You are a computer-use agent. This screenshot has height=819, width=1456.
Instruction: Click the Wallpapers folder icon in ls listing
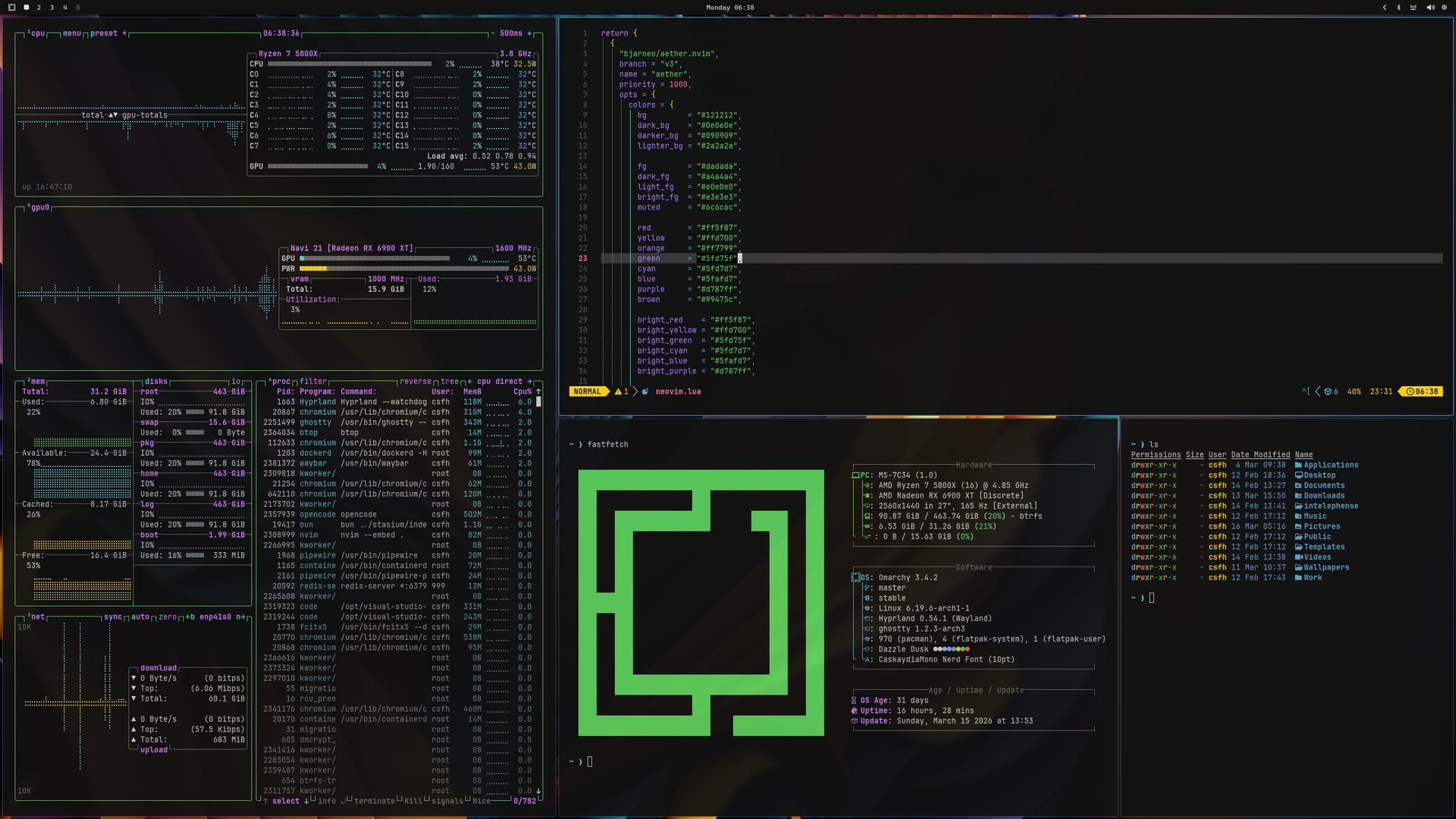[1298, 567]
